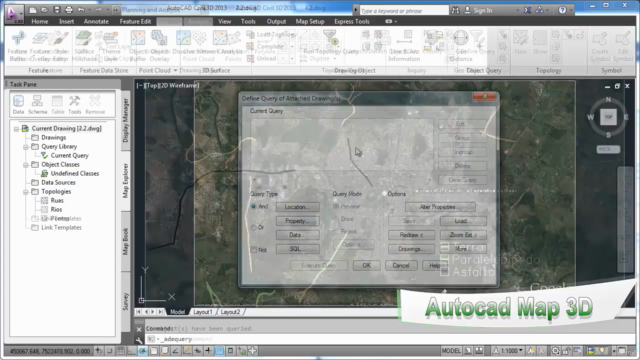The image size is (640, 360).
Task: Click the workspace switching gear icon
Action: (556, 351)
